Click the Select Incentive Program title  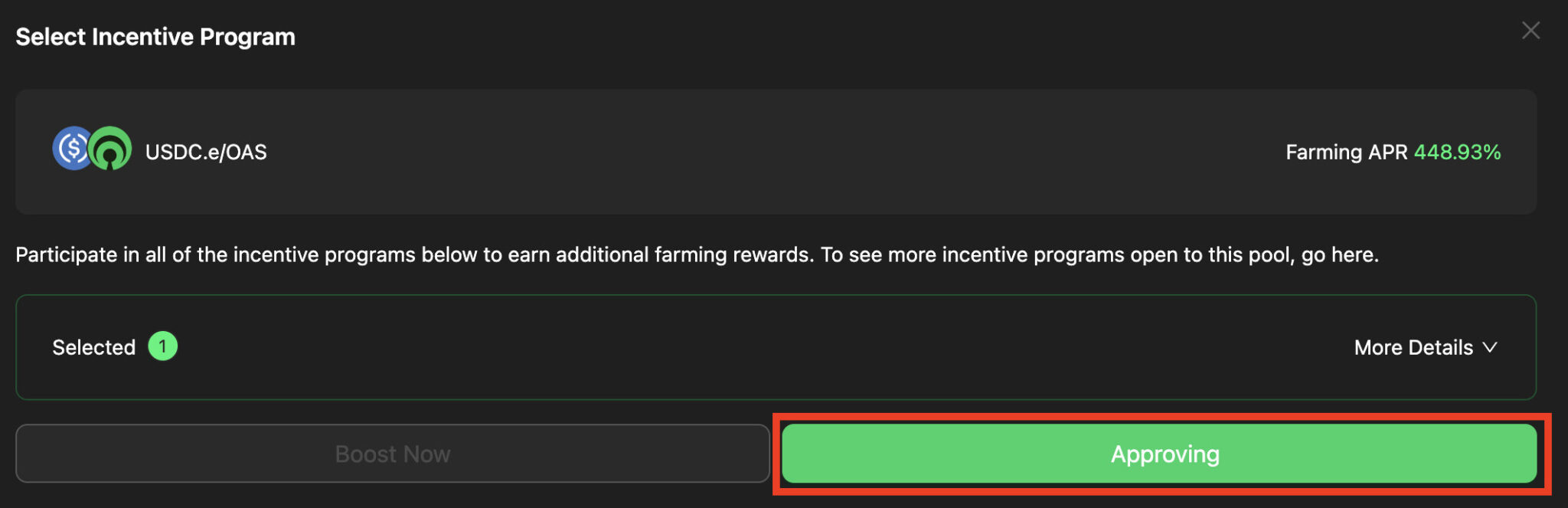(x=155, y=36)
